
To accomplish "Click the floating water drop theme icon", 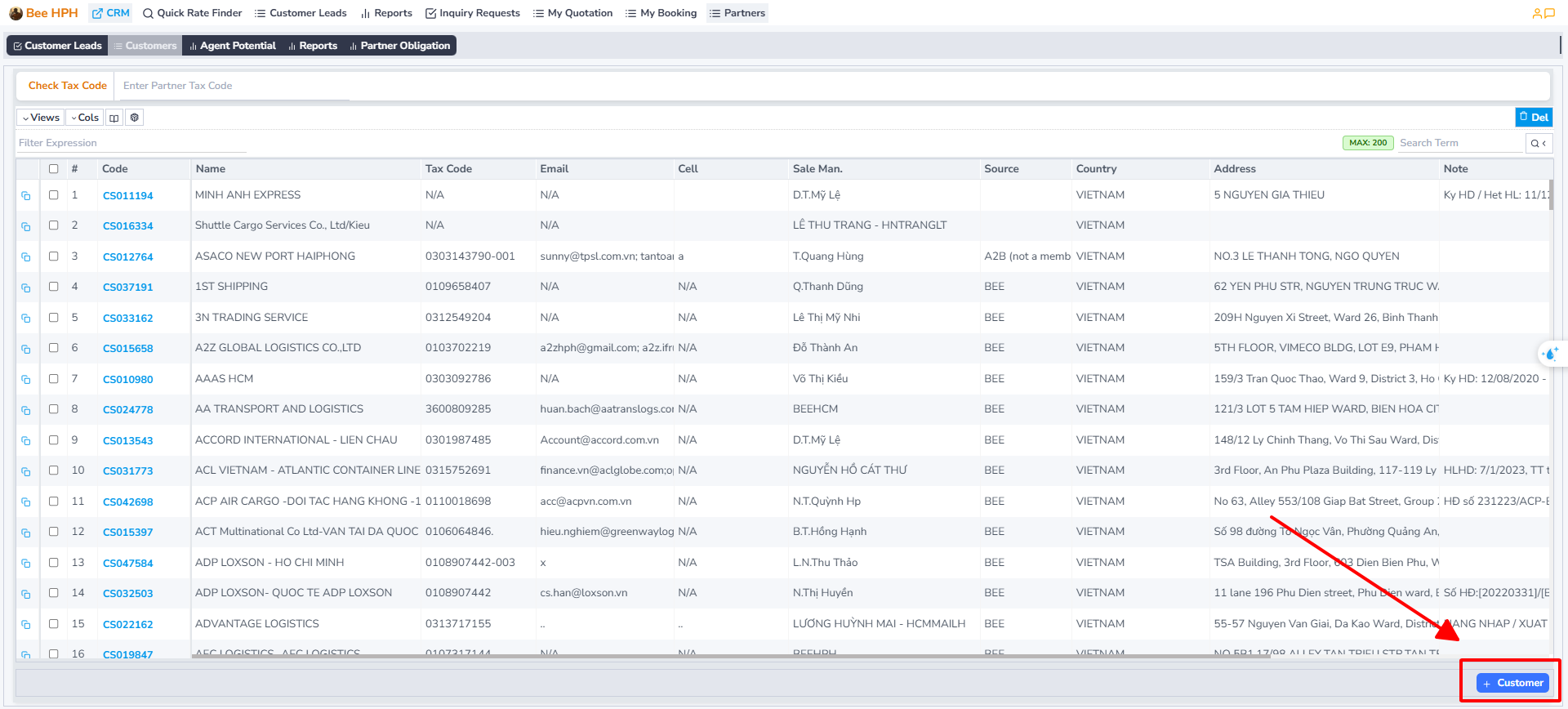I will [x=1549, y=354].
